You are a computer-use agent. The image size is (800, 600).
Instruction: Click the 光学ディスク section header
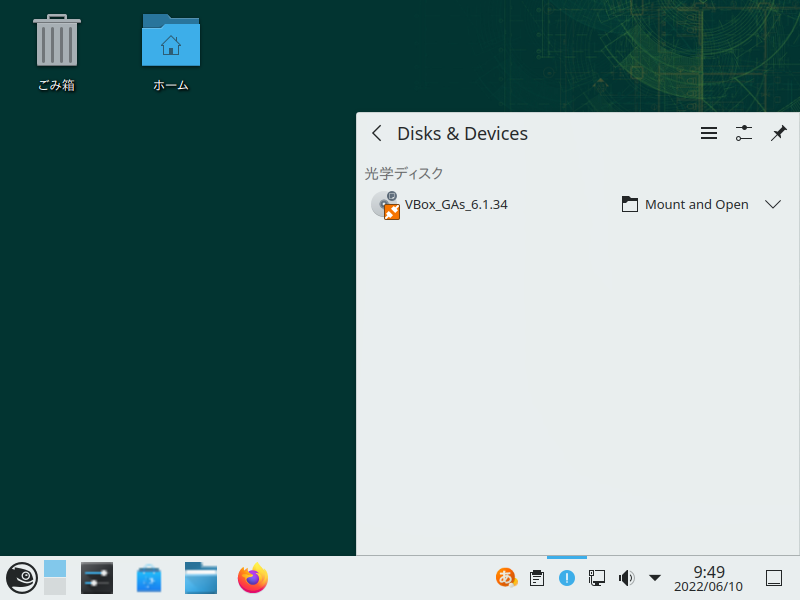pos(404,173)
